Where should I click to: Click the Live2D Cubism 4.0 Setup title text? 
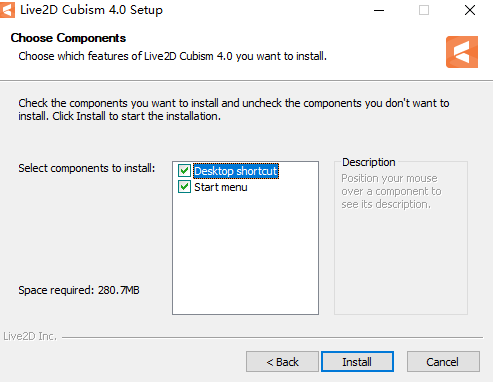pos(91,10)
